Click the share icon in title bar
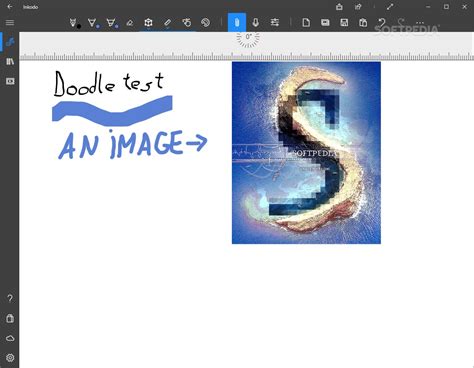Screen dimensions: 474x368 [358, 7]
